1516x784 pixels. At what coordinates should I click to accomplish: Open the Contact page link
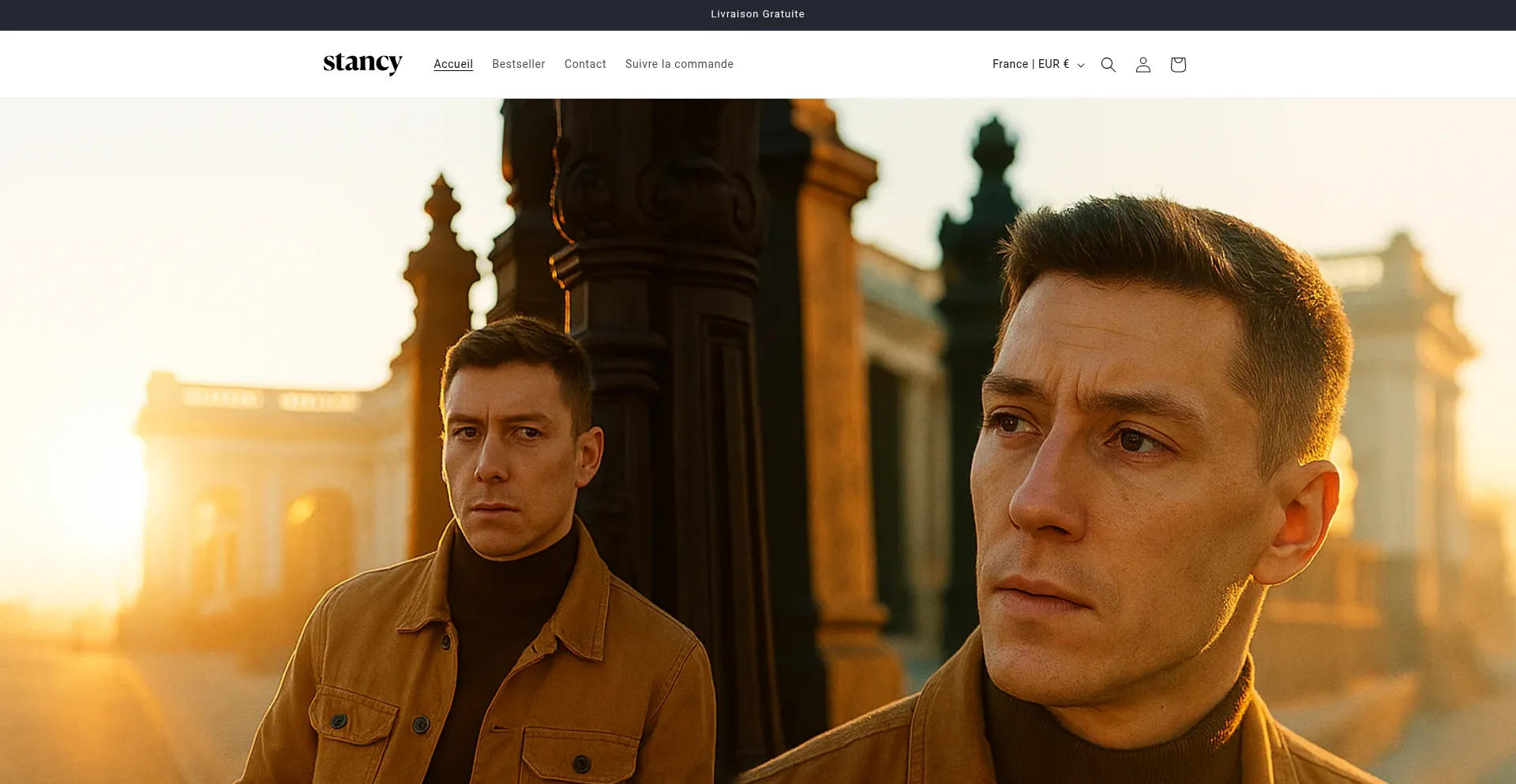pyautogui.click(x=585, y=64)
